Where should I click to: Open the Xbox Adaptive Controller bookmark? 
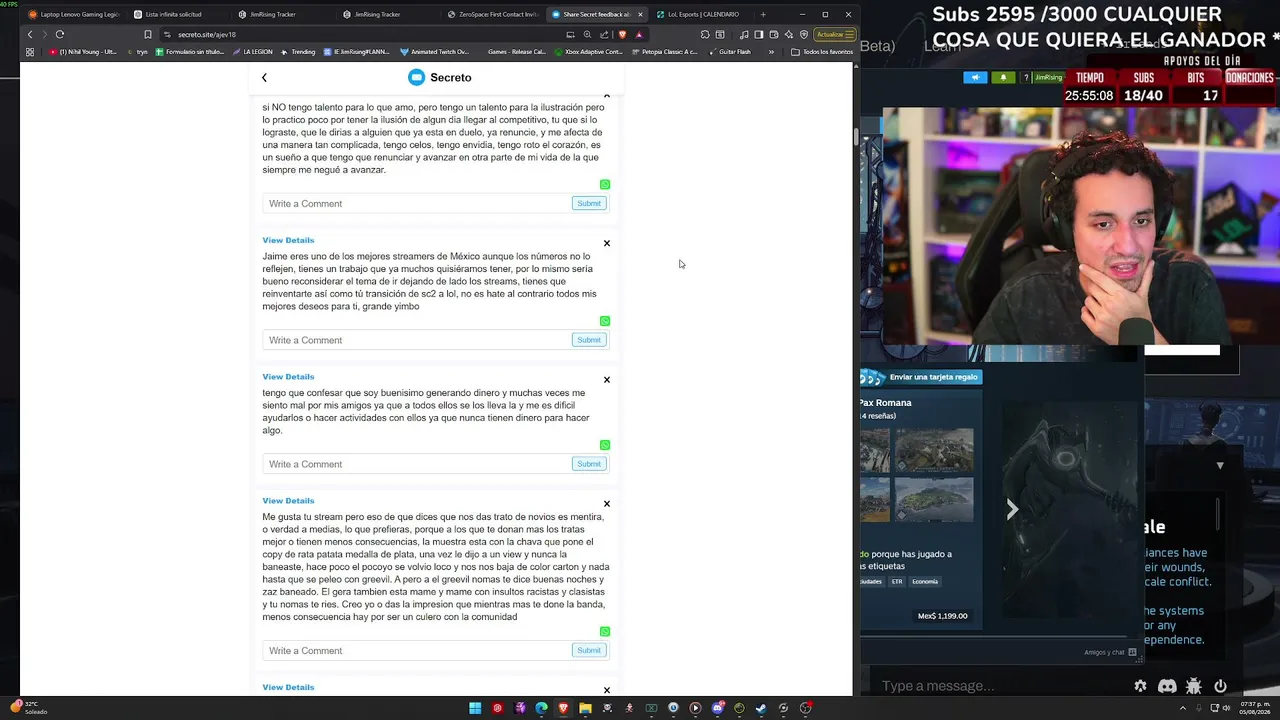tap(590, 52)
